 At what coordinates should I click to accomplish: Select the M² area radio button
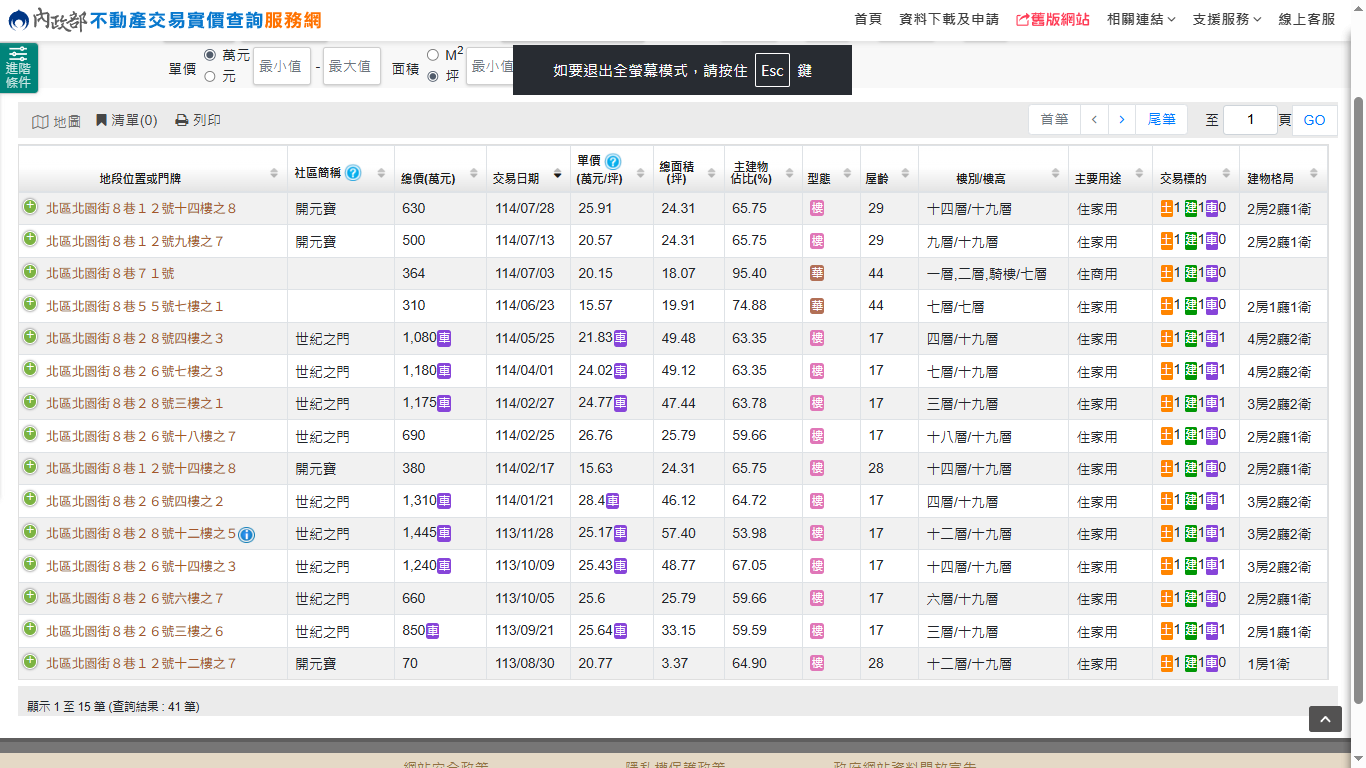pyautogui.click(x=433, y=55)
